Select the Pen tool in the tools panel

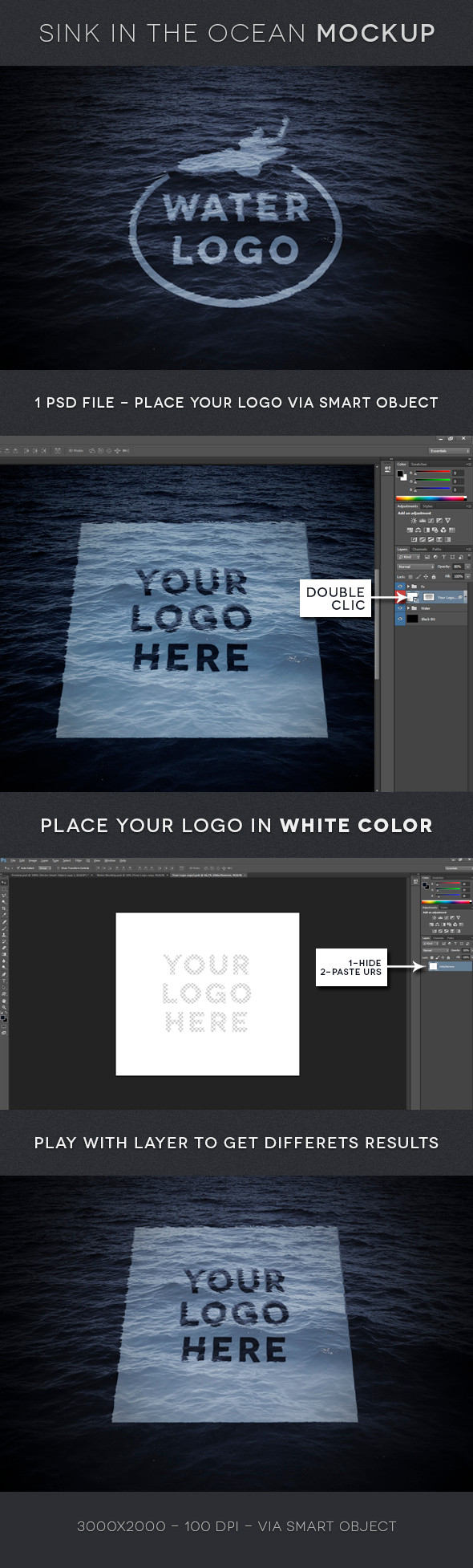click(4, 974)
